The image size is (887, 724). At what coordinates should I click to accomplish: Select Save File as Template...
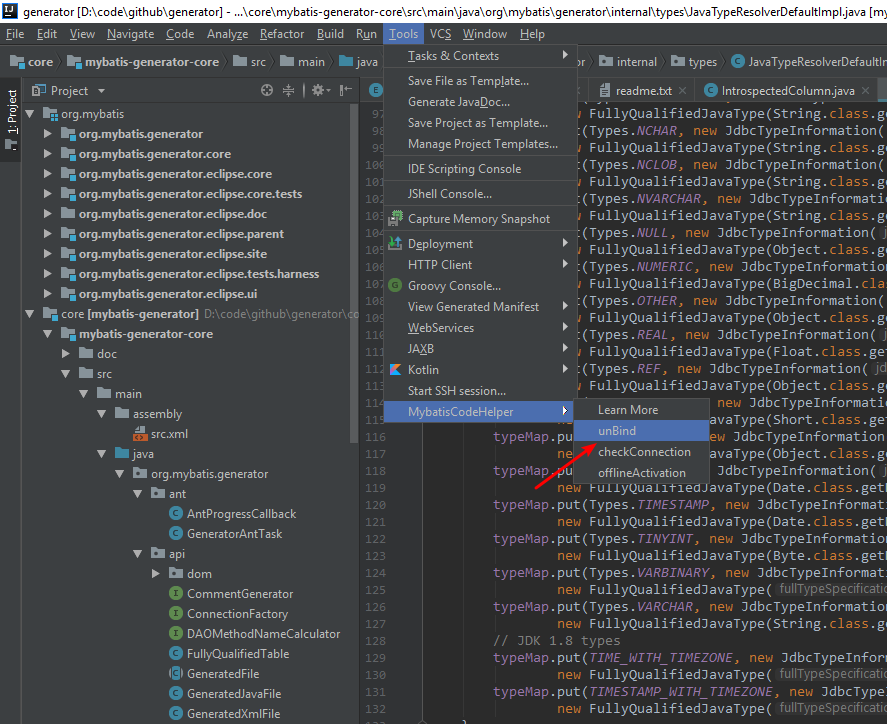tap(480, 81)
